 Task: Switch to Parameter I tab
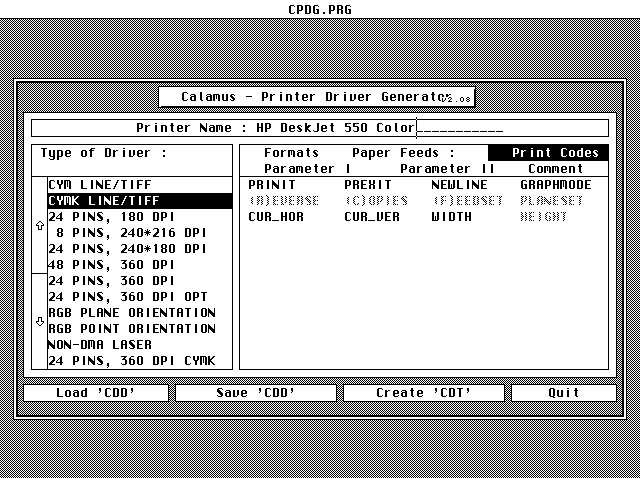click(307, 169)
